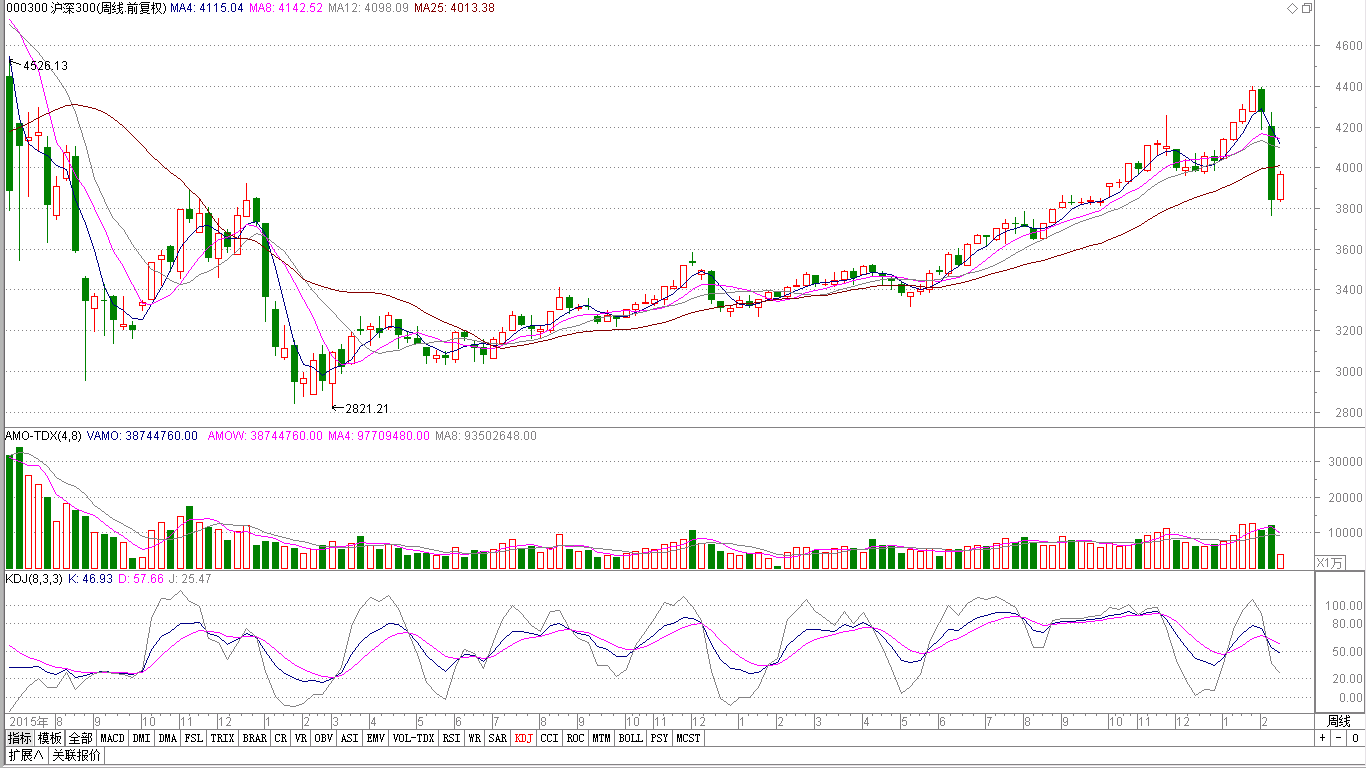Switch indicator to WR

[475, 738]
